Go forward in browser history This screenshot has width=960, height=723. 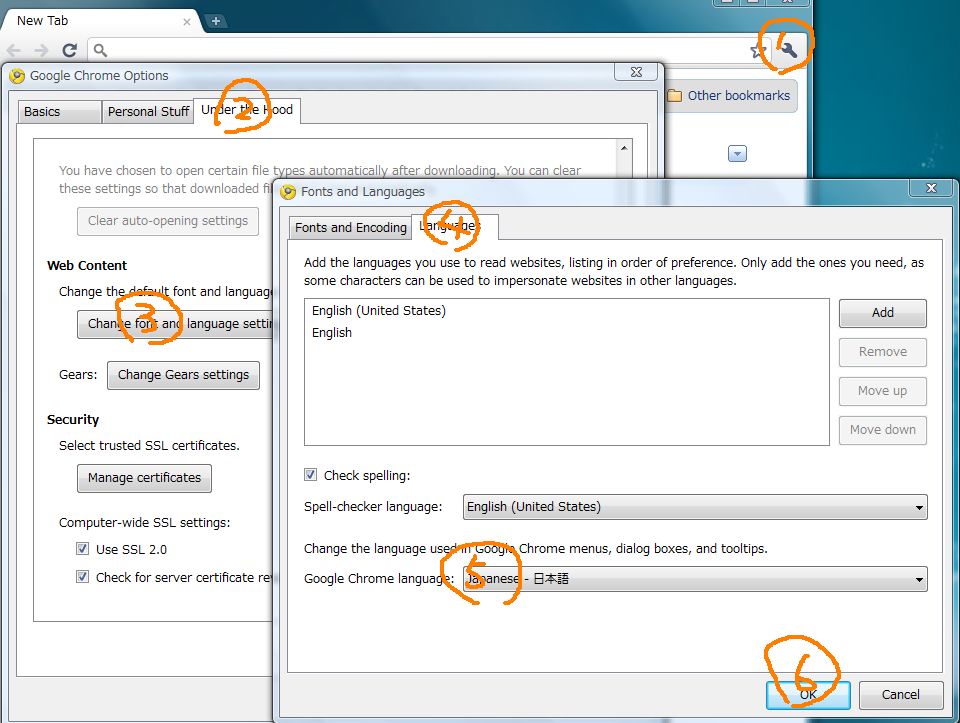click(41, 50)
